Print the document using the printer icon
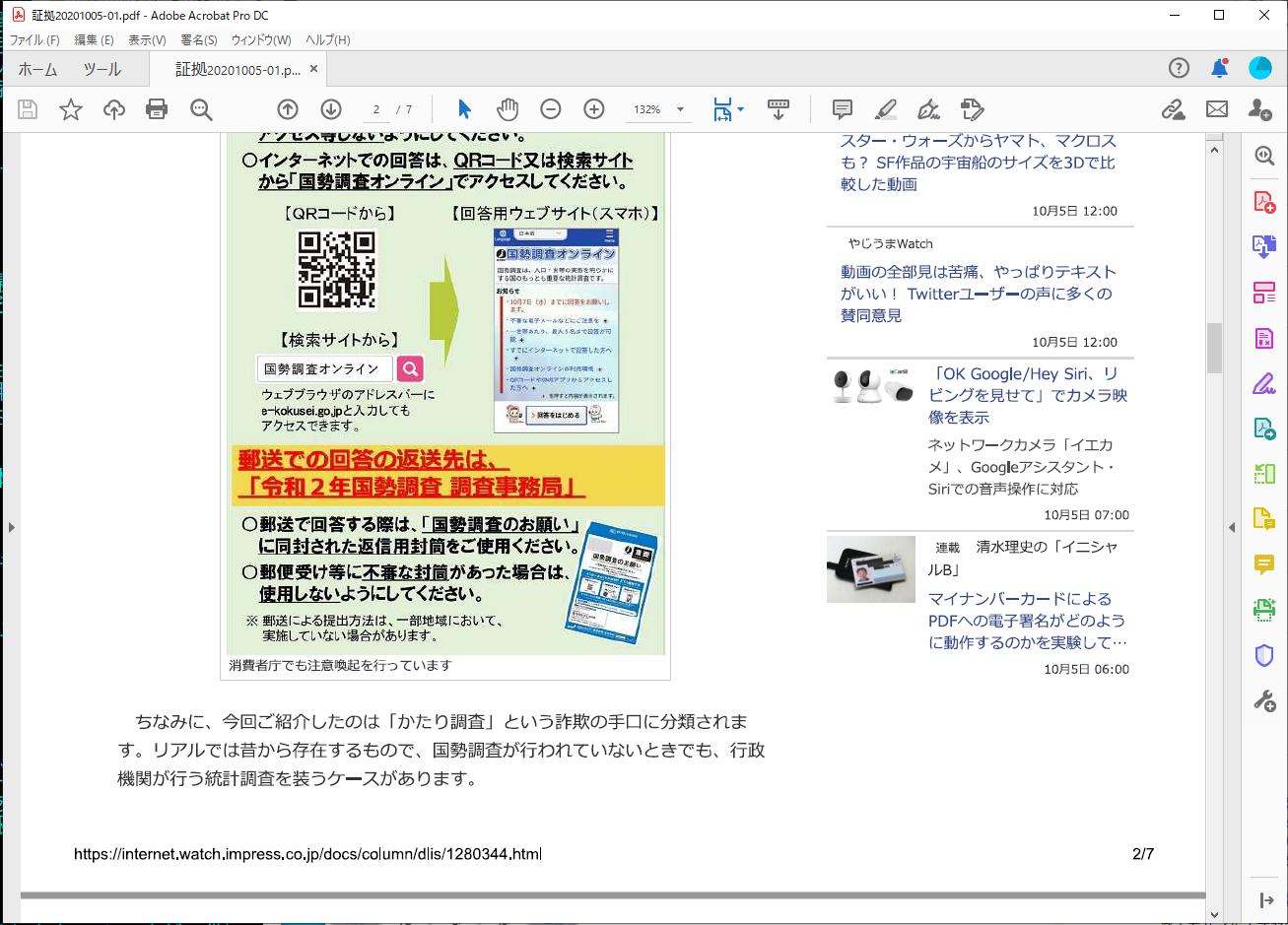This screenshot has height=925, width=1288. tap(157, 109)
